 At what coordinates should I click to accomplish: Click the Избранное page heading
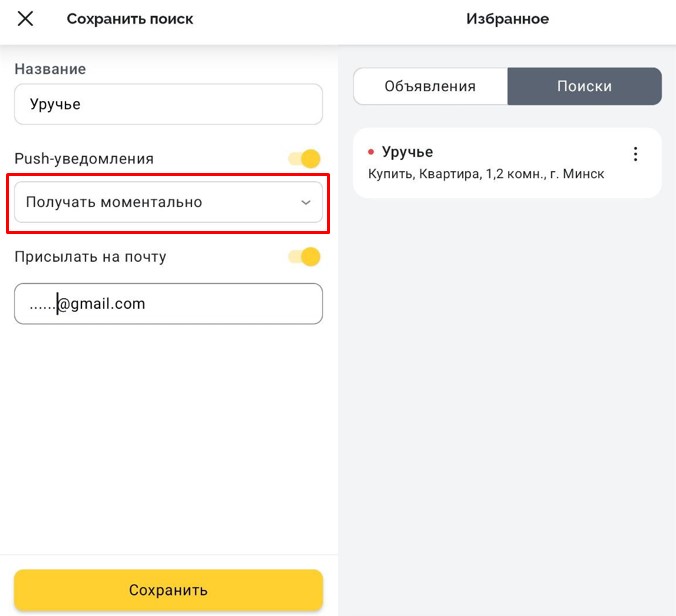507,19
